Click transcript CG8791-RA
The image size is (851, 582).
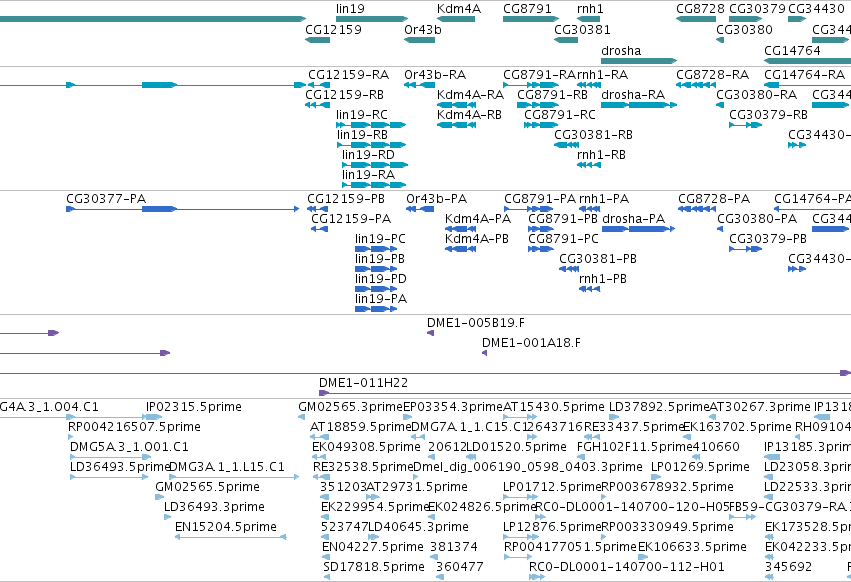click(531, 85)
